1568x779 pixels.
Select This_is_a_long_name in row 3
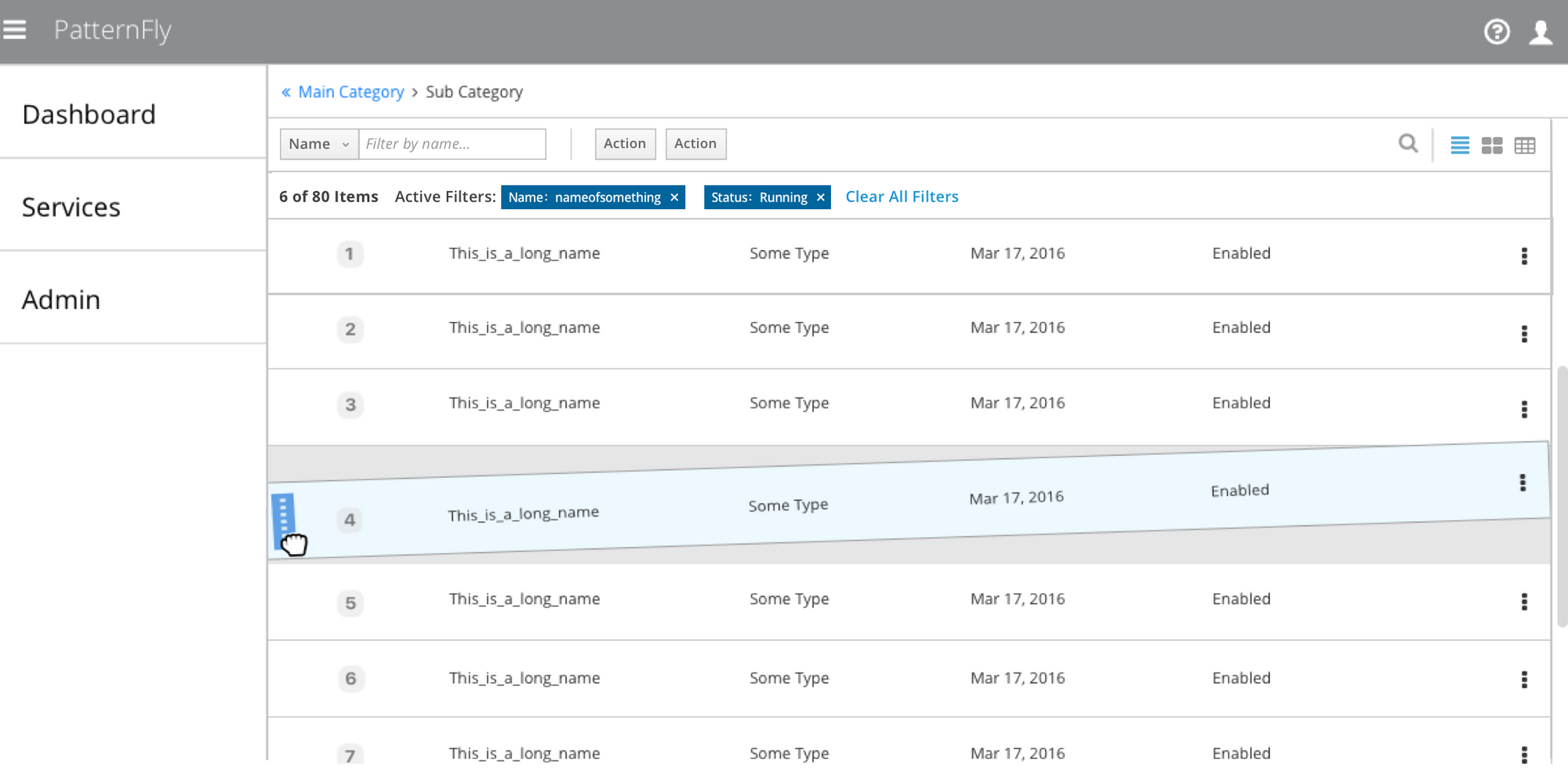[x=524, y=404]
